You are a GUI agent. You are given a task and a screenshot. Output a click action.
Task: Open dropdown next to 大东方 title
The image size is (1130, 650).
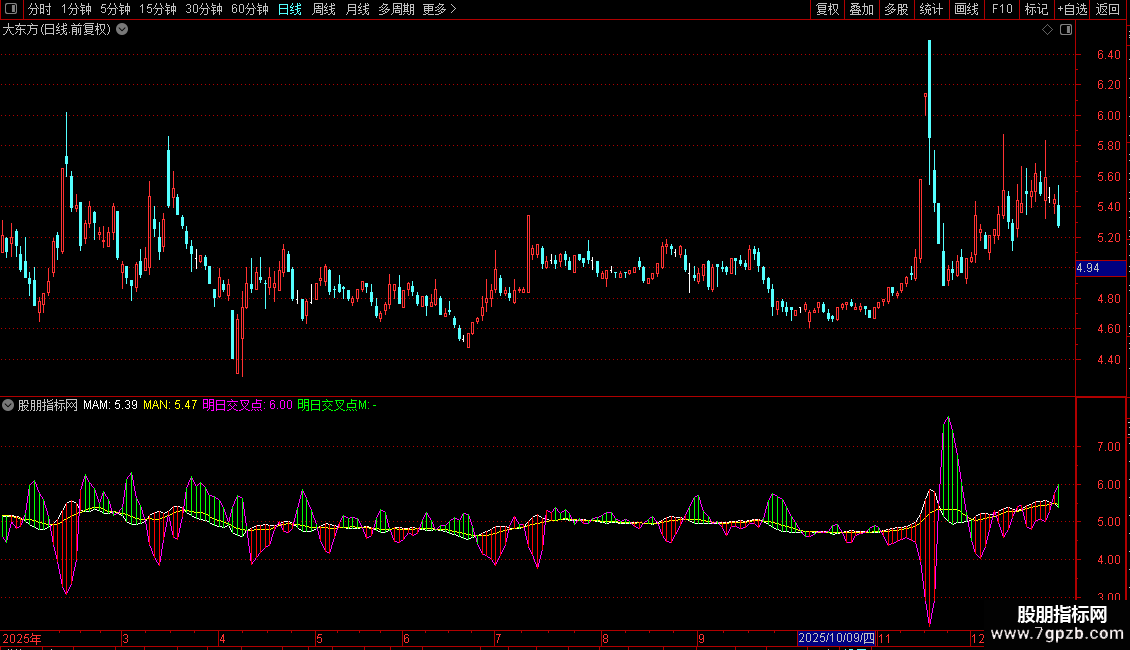[x=123, y=30]
